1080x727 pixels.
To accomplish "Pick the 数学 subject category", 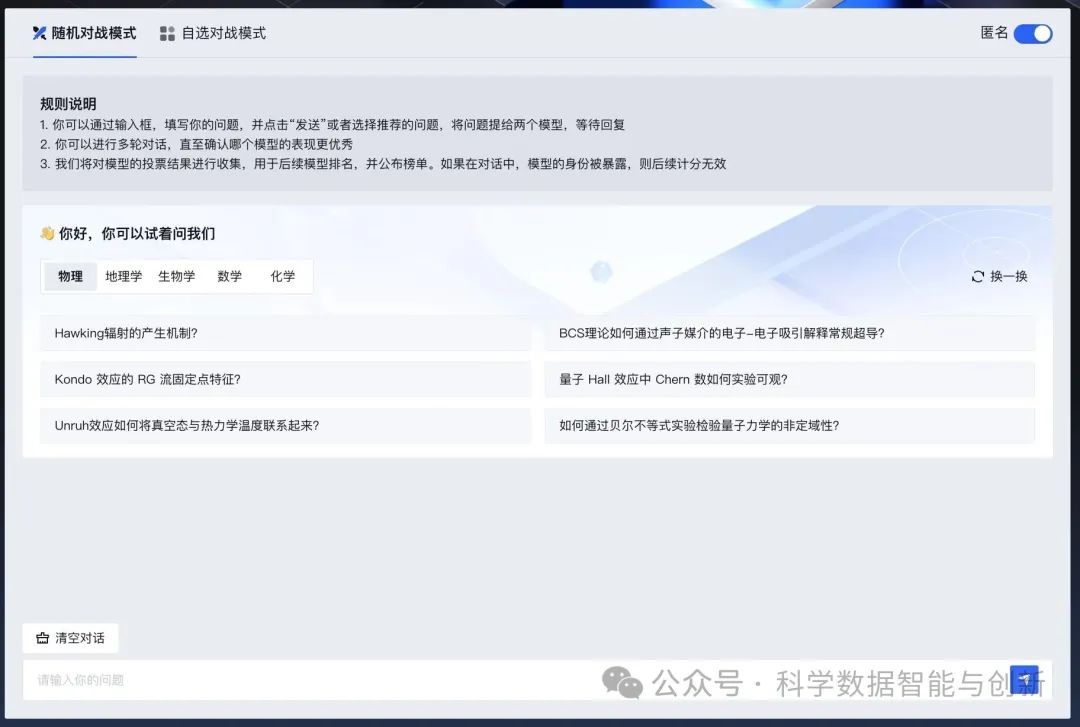I will click(x=230, y=277).
